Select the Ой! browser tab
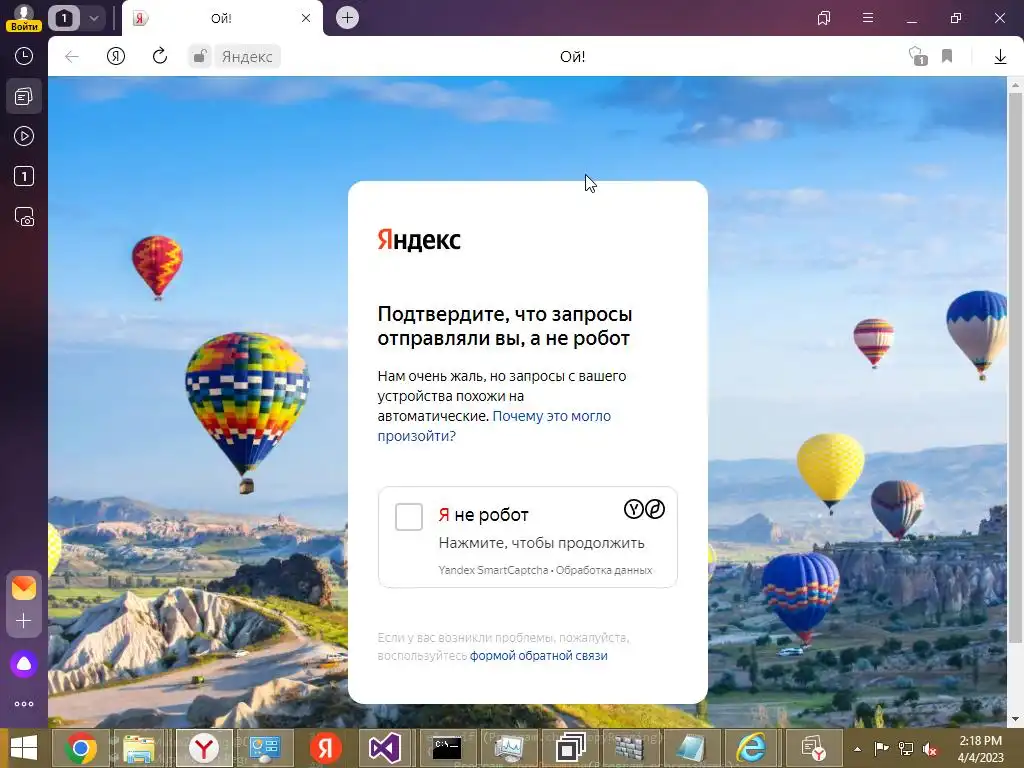 222,18
